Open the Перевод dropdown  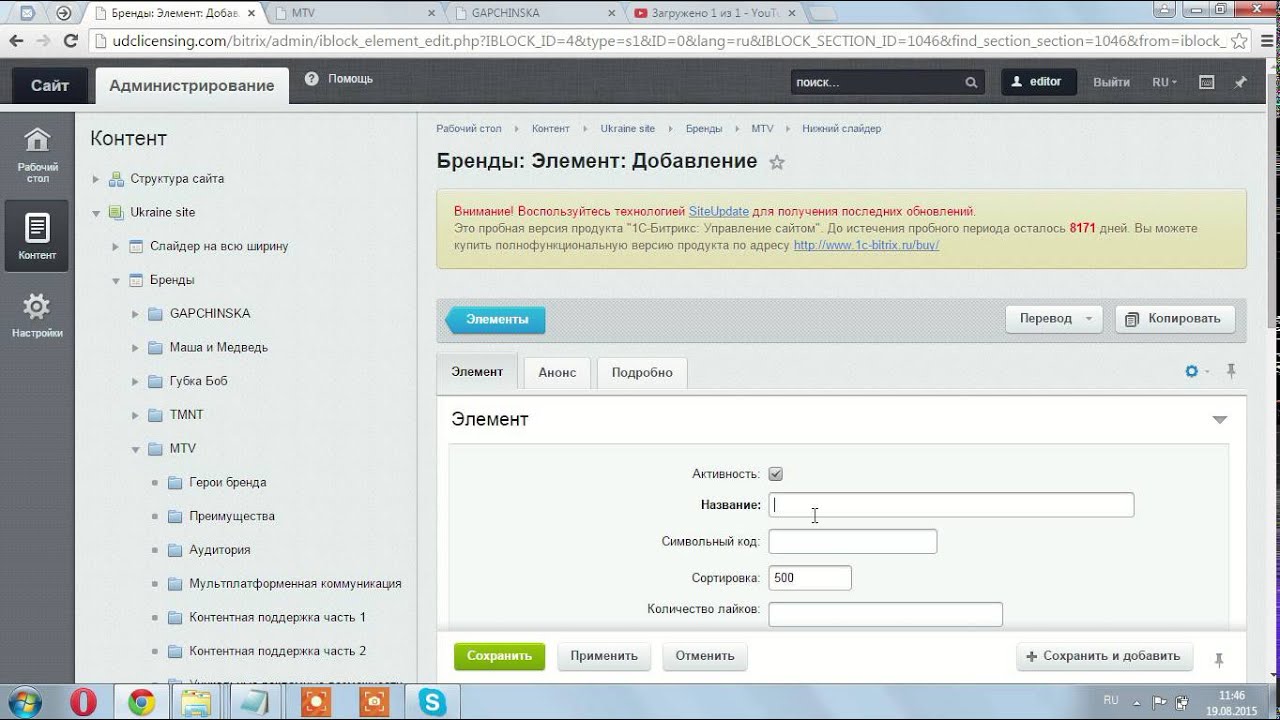[x=1054, y=319]
